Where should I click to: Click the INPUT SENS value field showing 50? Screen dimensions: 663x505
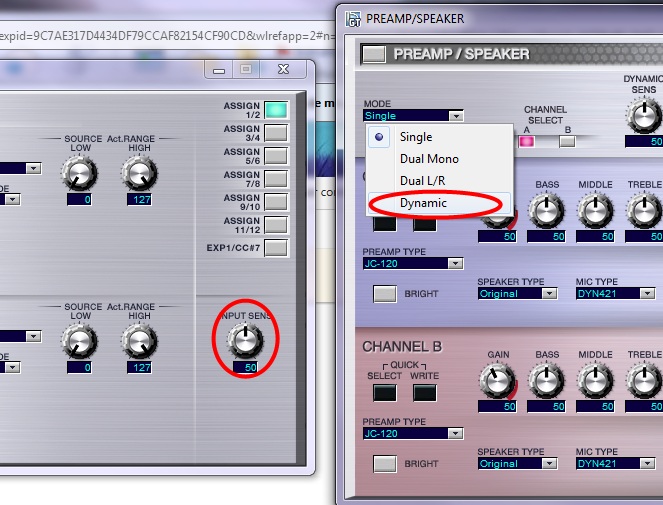click(246, 367)
